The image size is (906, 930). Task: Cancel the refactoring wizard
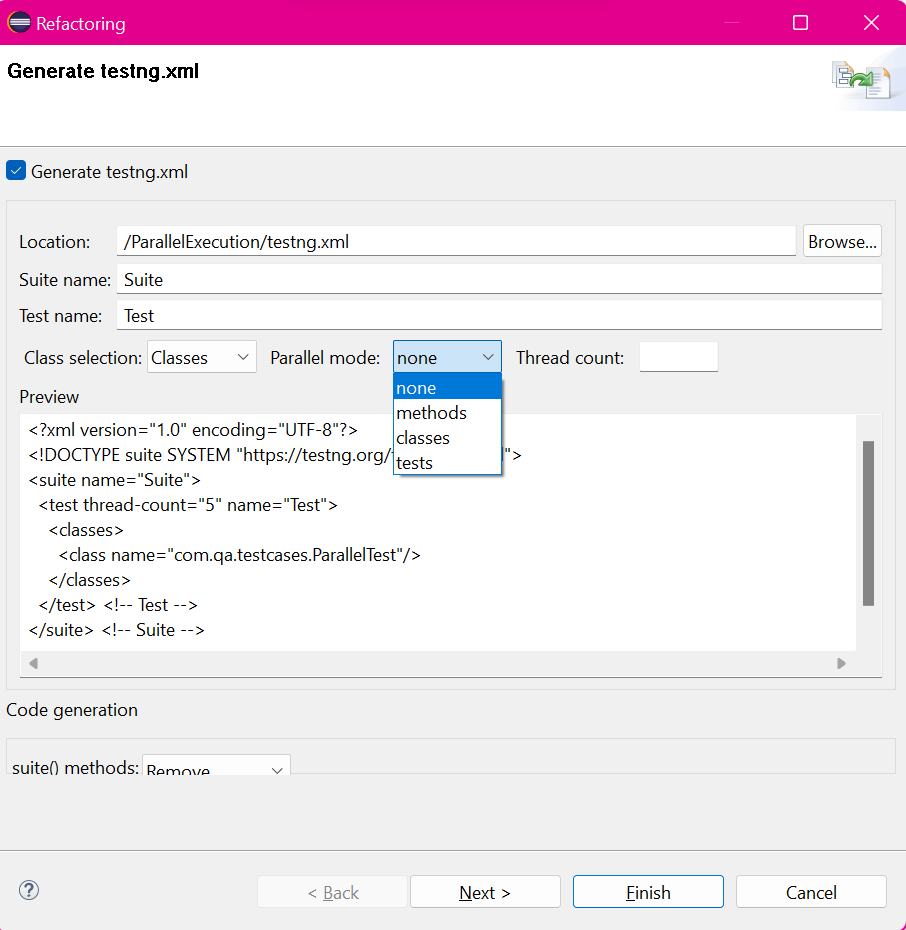(x=810, y=891)
